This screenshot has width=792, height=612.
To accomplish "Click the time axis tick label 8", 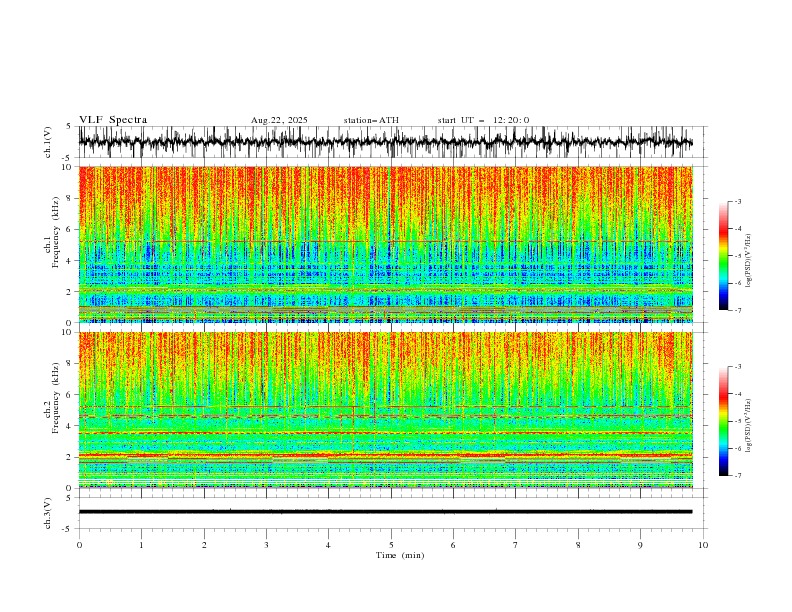I will [578, 545].
